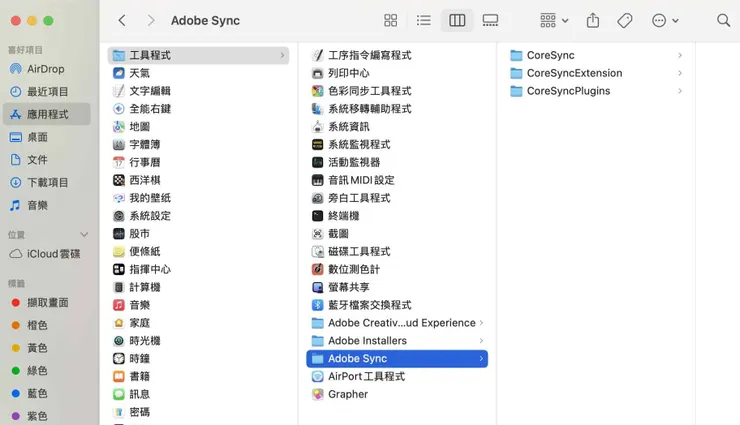Switch to gallery view
Image resolution: width=740 pixels, height=425 pixels.
[490, 20]
